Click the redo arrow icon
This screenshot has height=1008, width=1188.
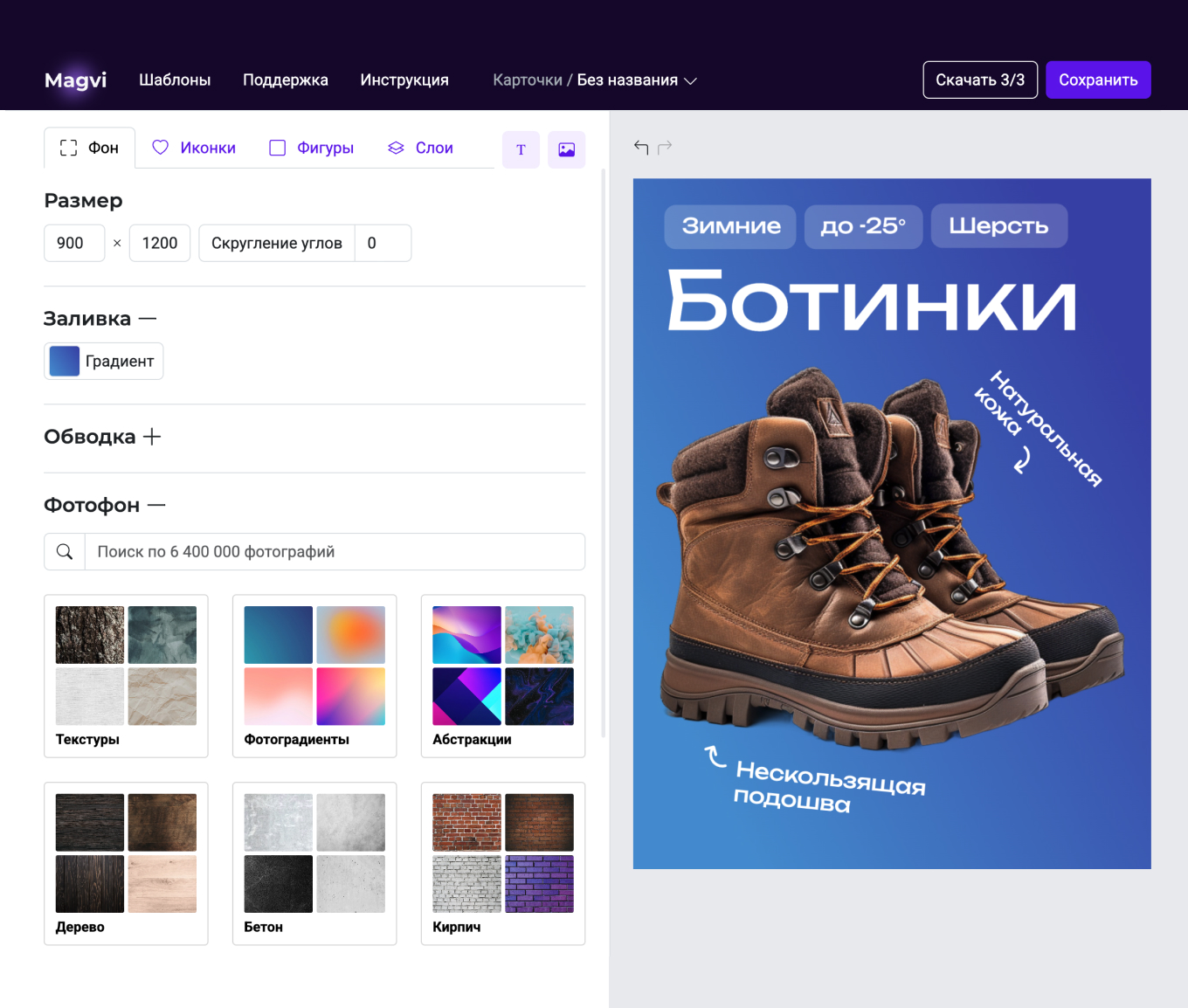(665, 147)
